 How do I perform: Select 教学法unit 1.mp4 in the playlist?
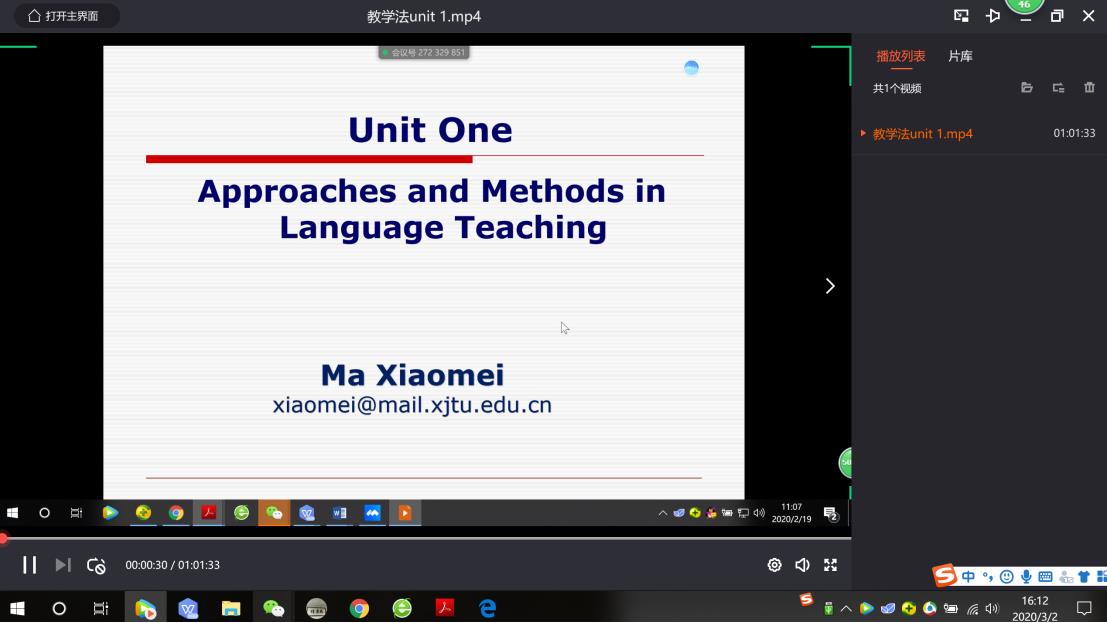coord(922,133)
